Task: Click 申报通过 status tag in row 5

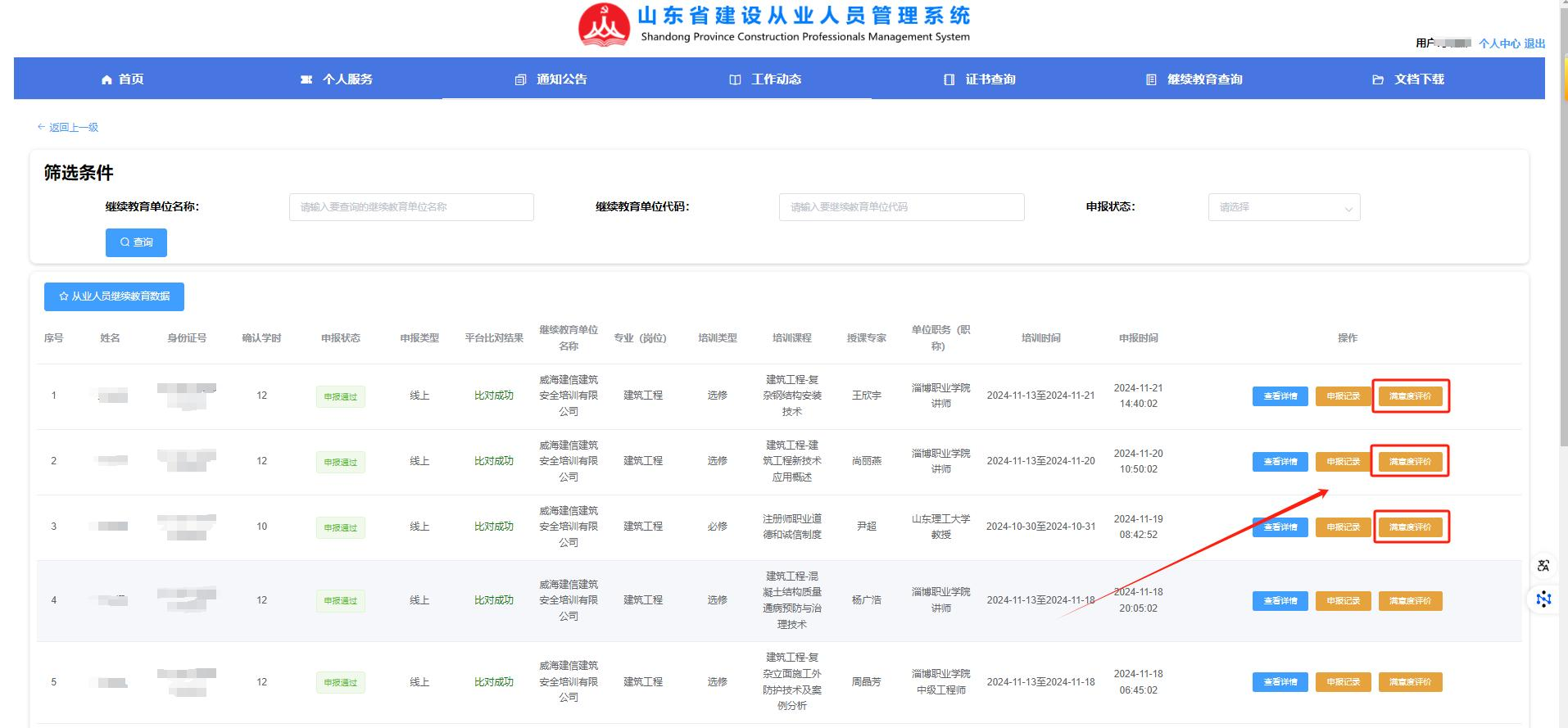Action: (341, 683)
